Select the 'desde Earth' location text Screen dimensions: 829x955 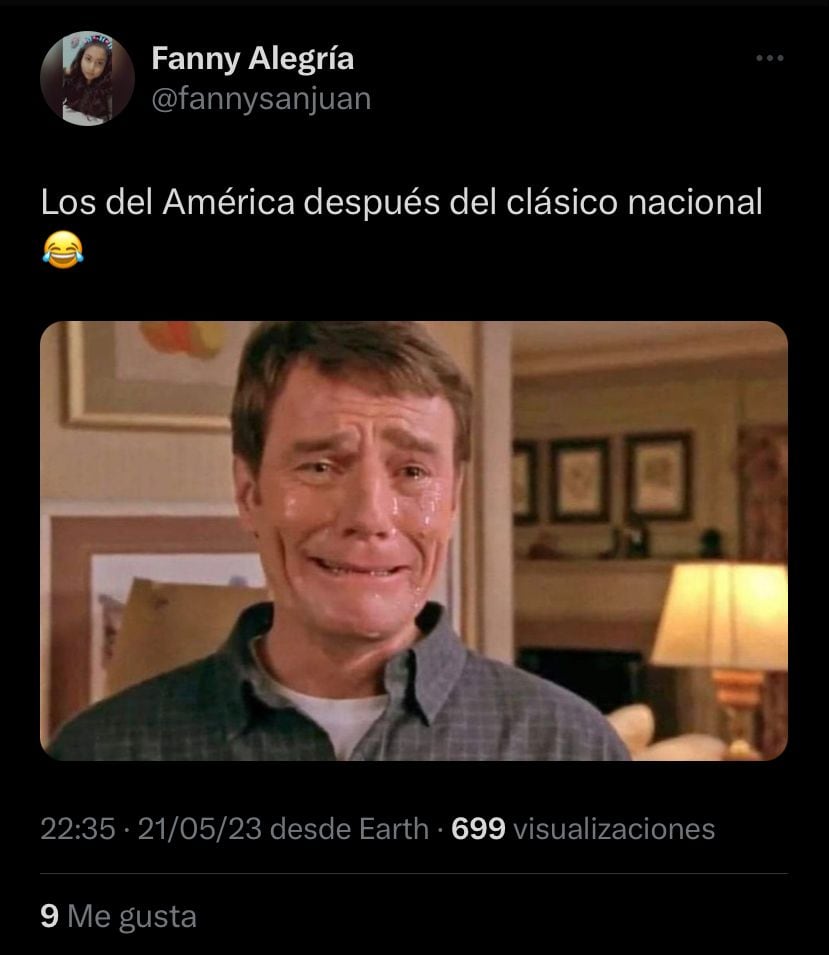(x=350, y=829)
